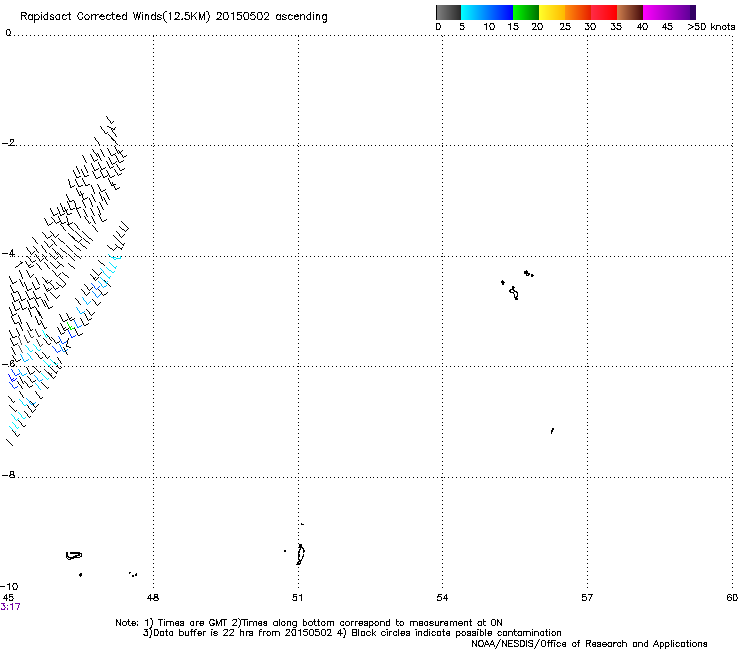This screenshot has height=650, width=740.
Task: Click the gray 0-5 knots color swatch
Action: tap(448, 12)
